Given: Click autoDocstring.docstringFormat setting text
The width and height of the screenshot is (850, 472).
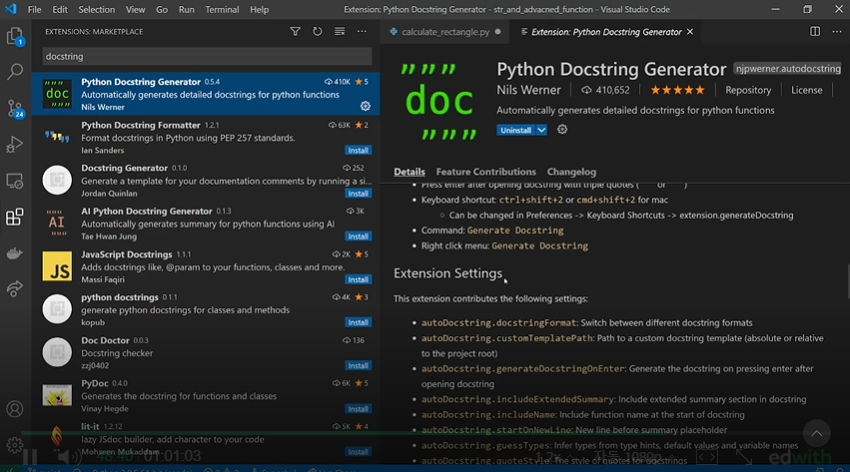Looking at the screenshot, I should pos(498,322).
